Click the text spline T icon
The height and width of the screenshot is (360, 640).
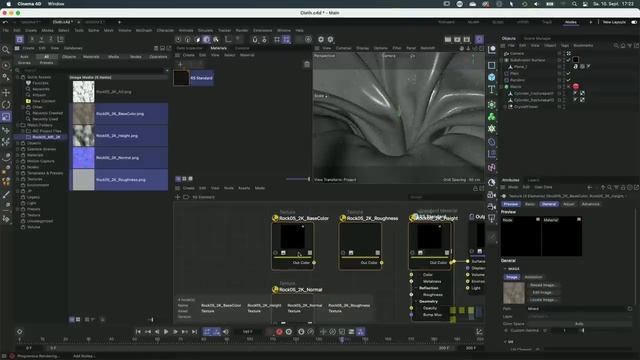pos(492,89)
